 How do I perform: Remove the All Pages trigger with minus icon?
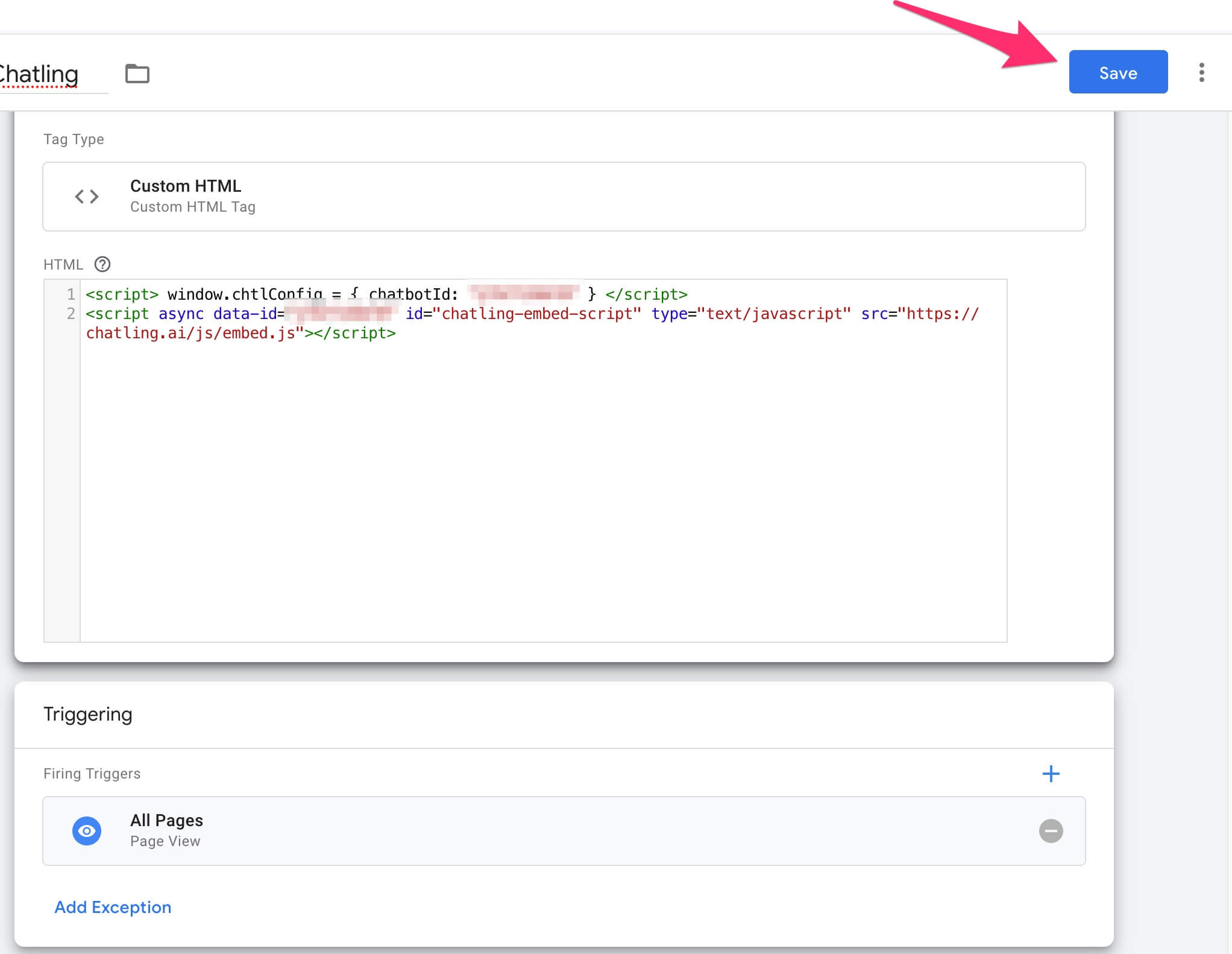[1051, 831]
